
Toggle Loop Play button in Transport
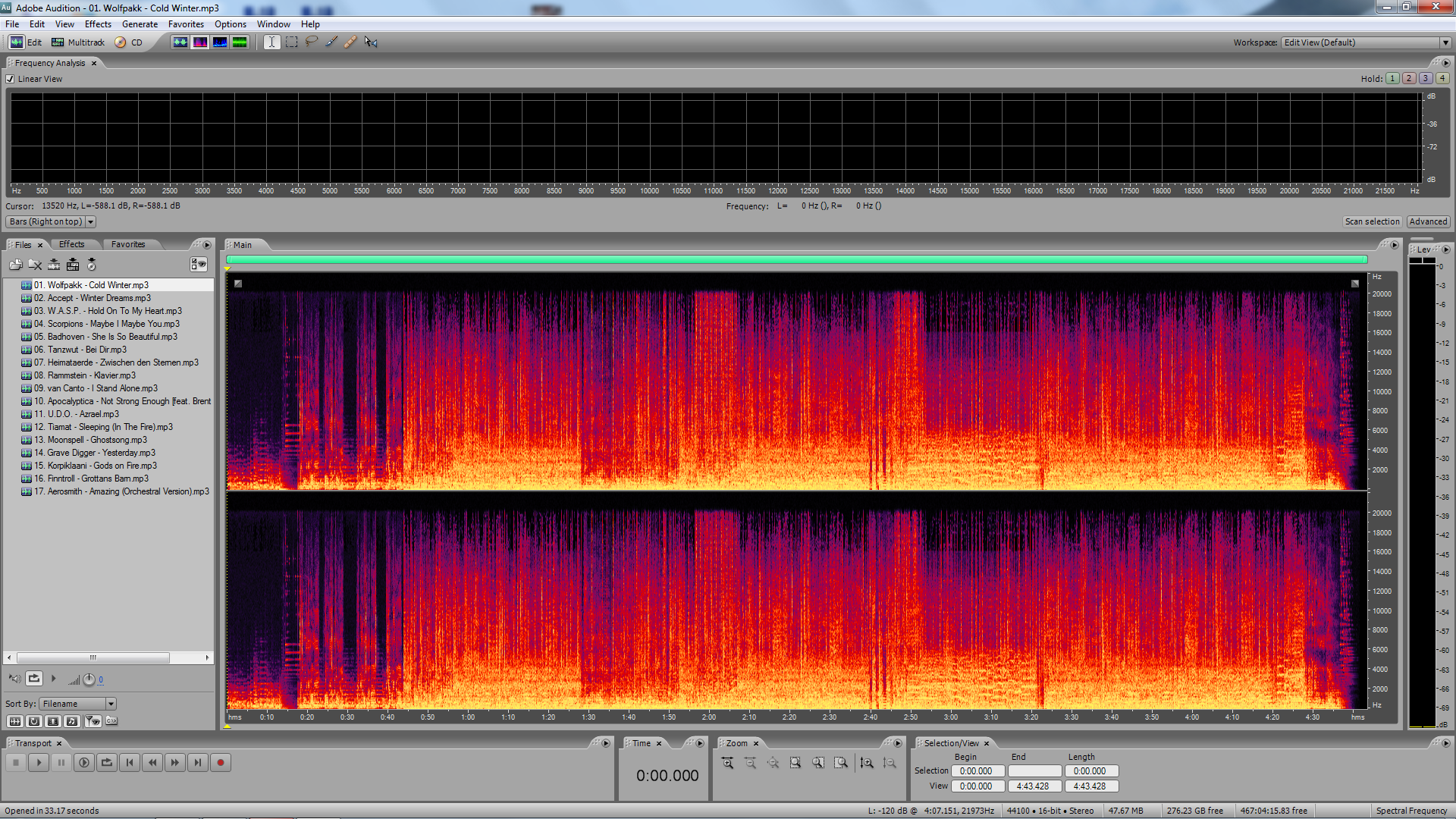(x=107, y=763)
